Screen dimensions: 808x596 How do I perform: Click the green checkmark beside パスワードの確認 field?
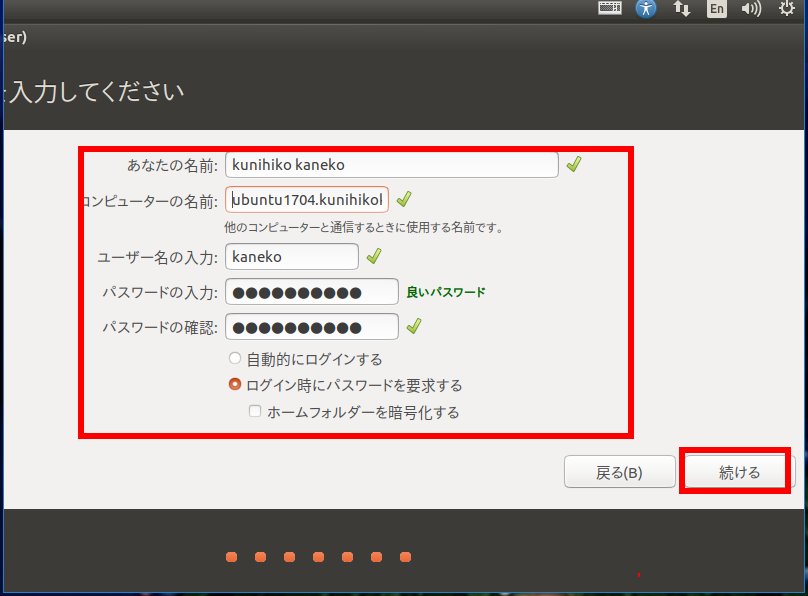pos(414,326)
